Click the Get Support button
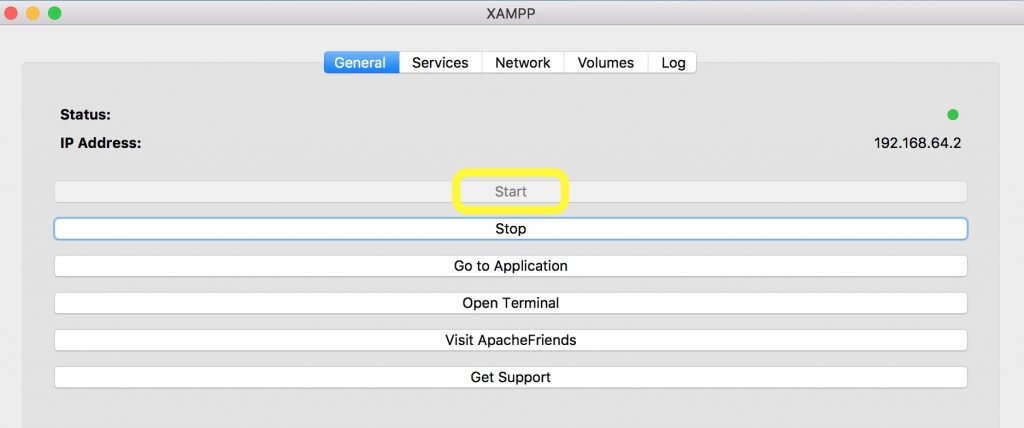 tap(511, 377)
